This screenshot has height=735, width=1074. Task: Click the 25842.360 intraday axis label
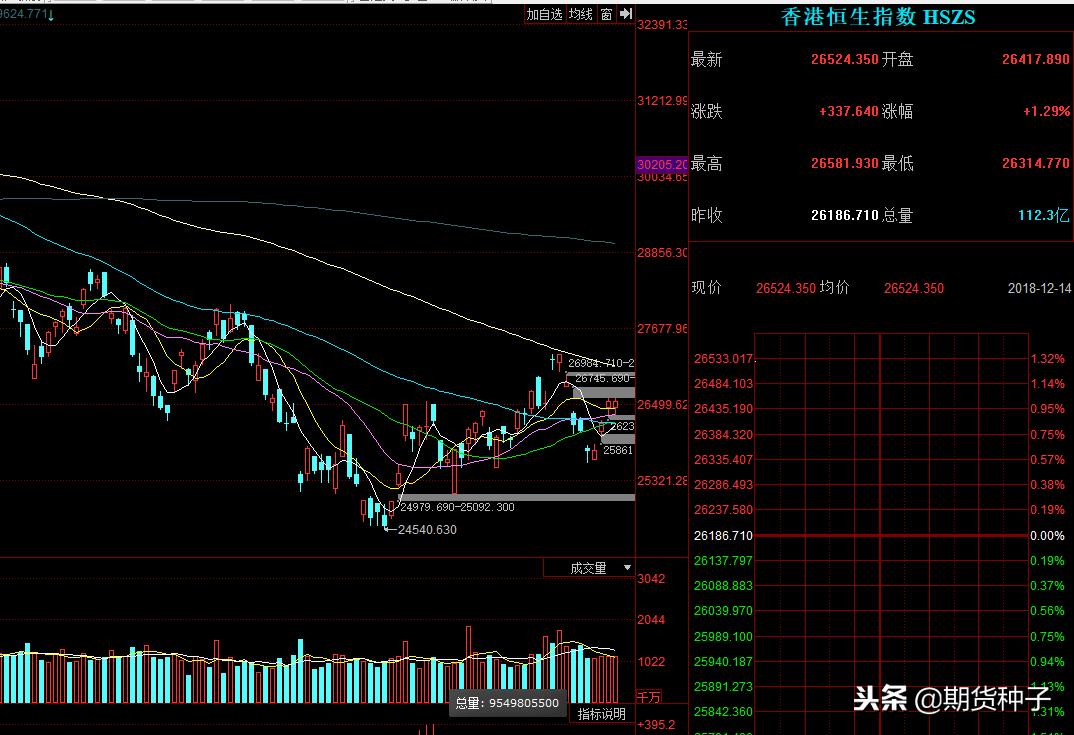click(x=723, y=712)
